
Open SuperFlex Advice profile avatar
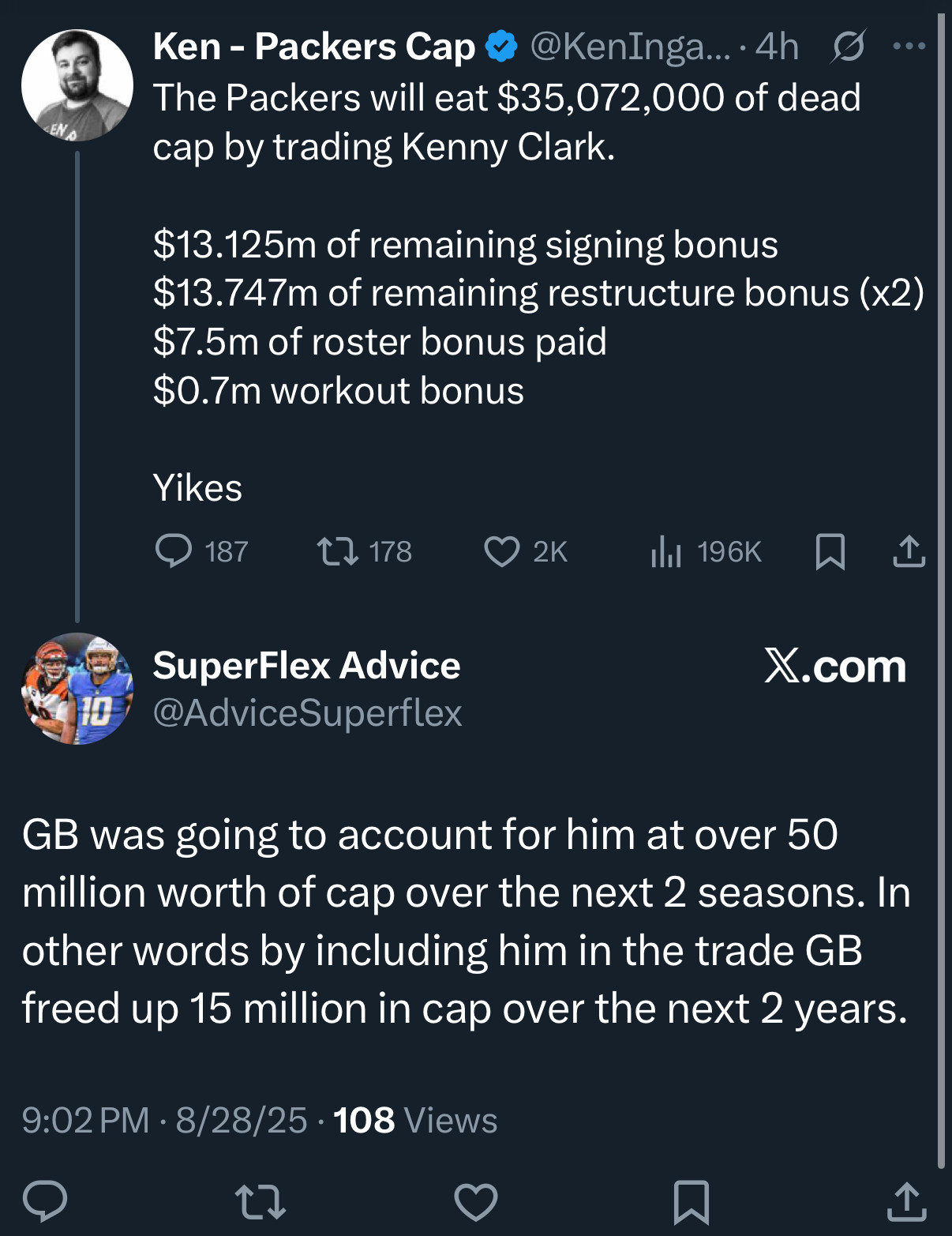coord(77,689)
